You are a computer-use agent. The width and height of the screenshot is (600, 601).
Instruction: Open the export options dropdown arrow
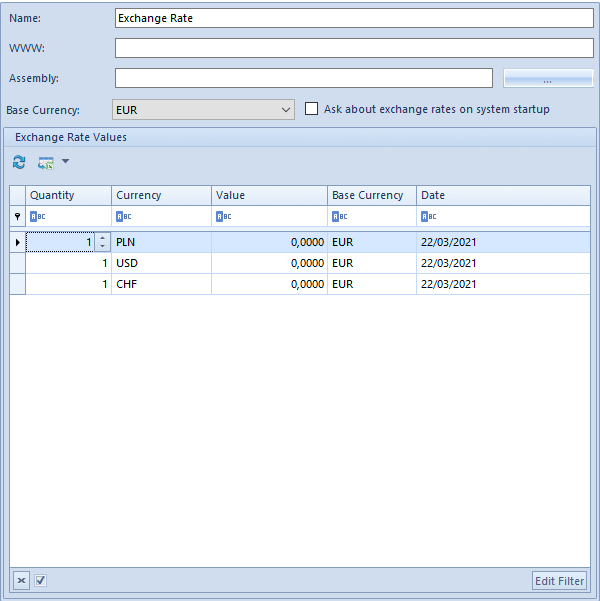click(66, 161)
